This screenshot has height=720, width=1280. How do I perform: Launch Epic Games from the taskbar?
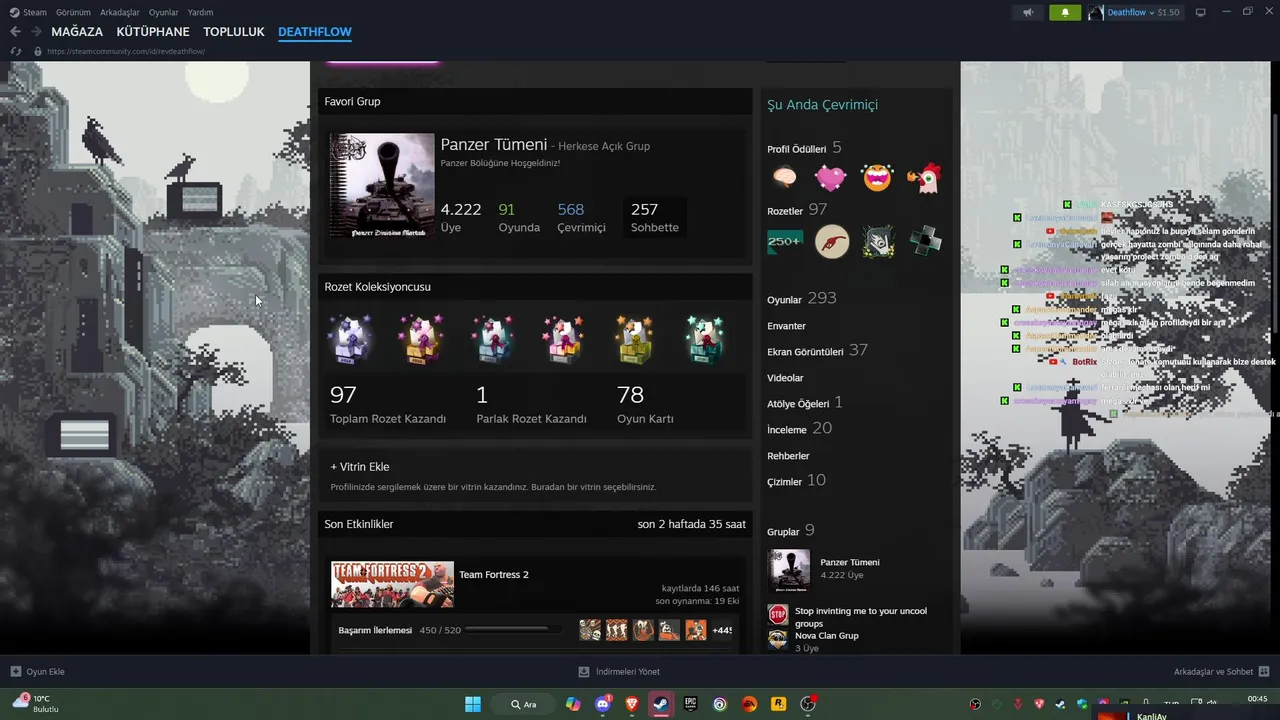tap(690, 704)
